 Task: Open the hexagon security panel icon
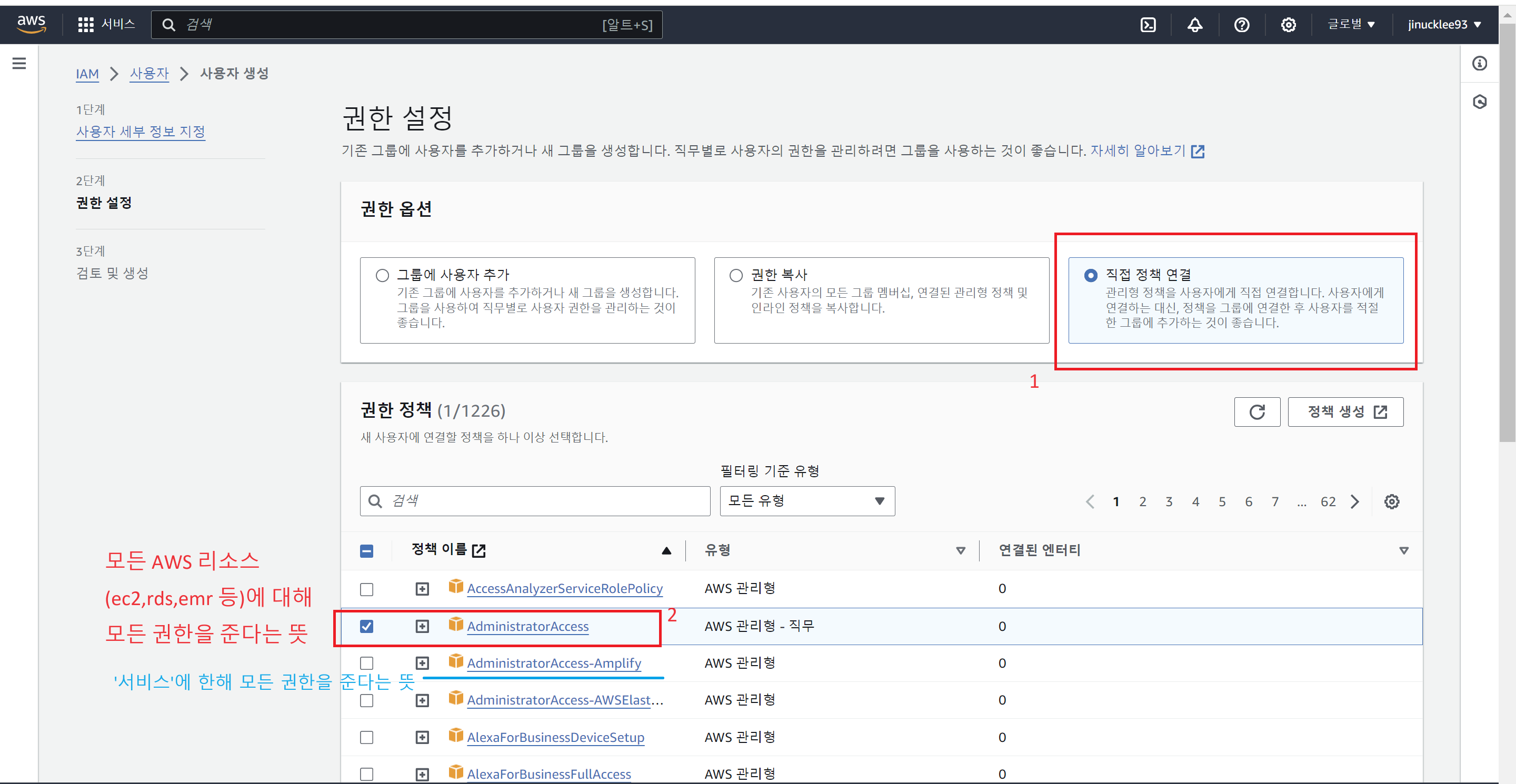point(1480,102)
